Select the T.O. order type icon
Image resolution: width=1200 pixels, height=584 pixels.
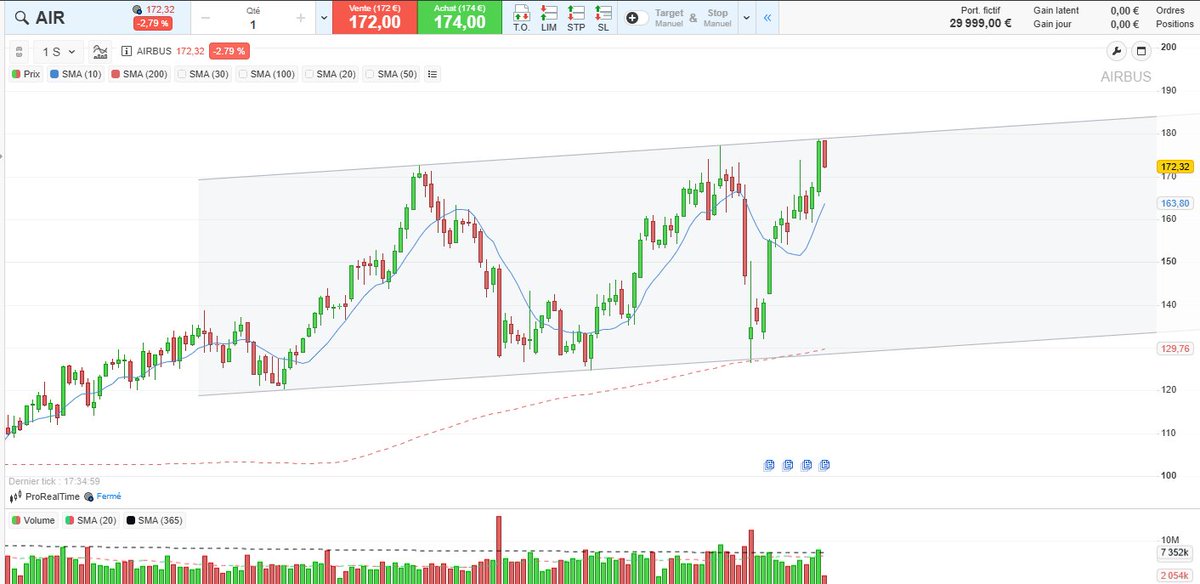[x=521, y=18]
